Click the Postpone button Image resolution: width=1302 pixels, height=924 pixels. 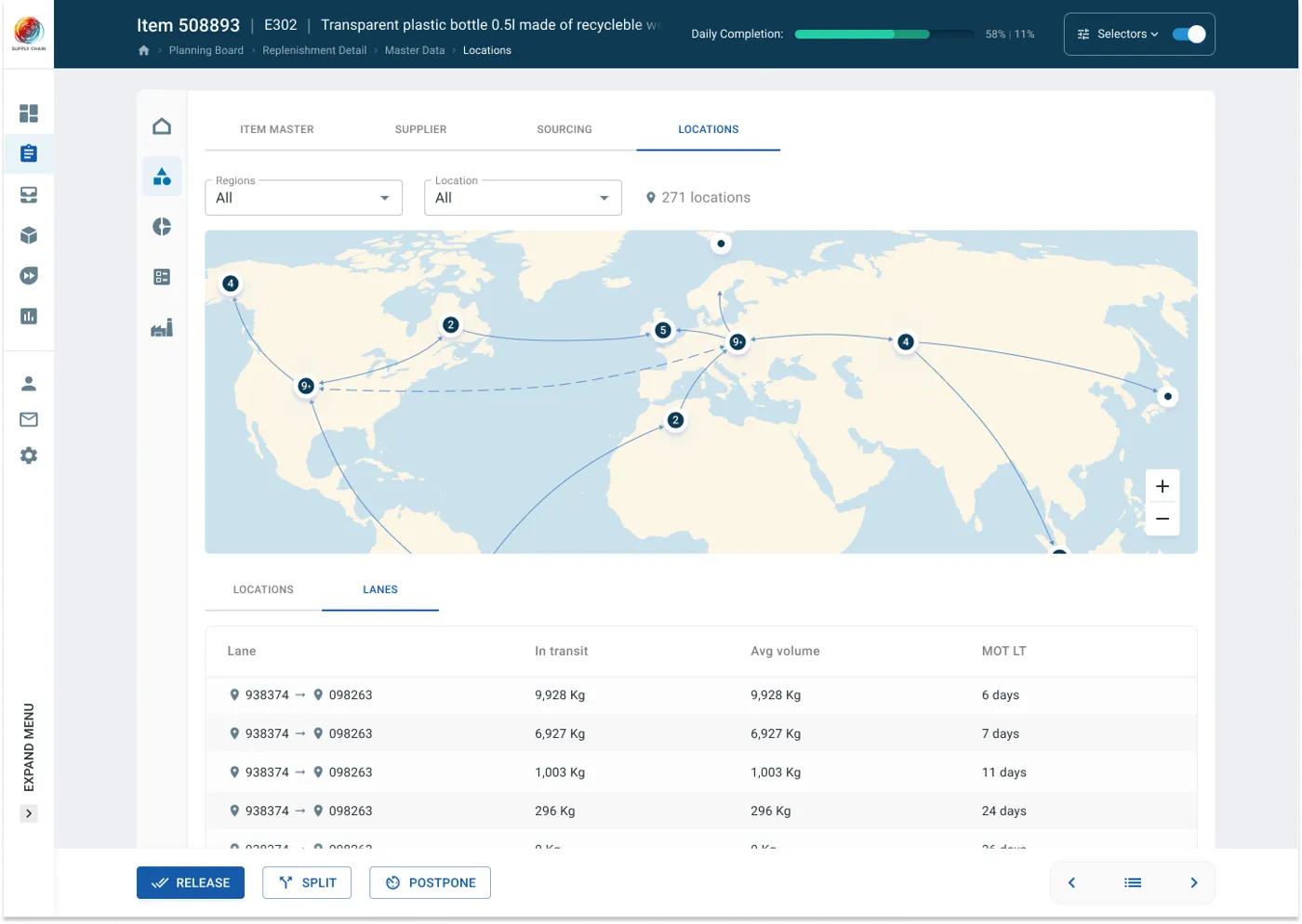pos(430,883)
